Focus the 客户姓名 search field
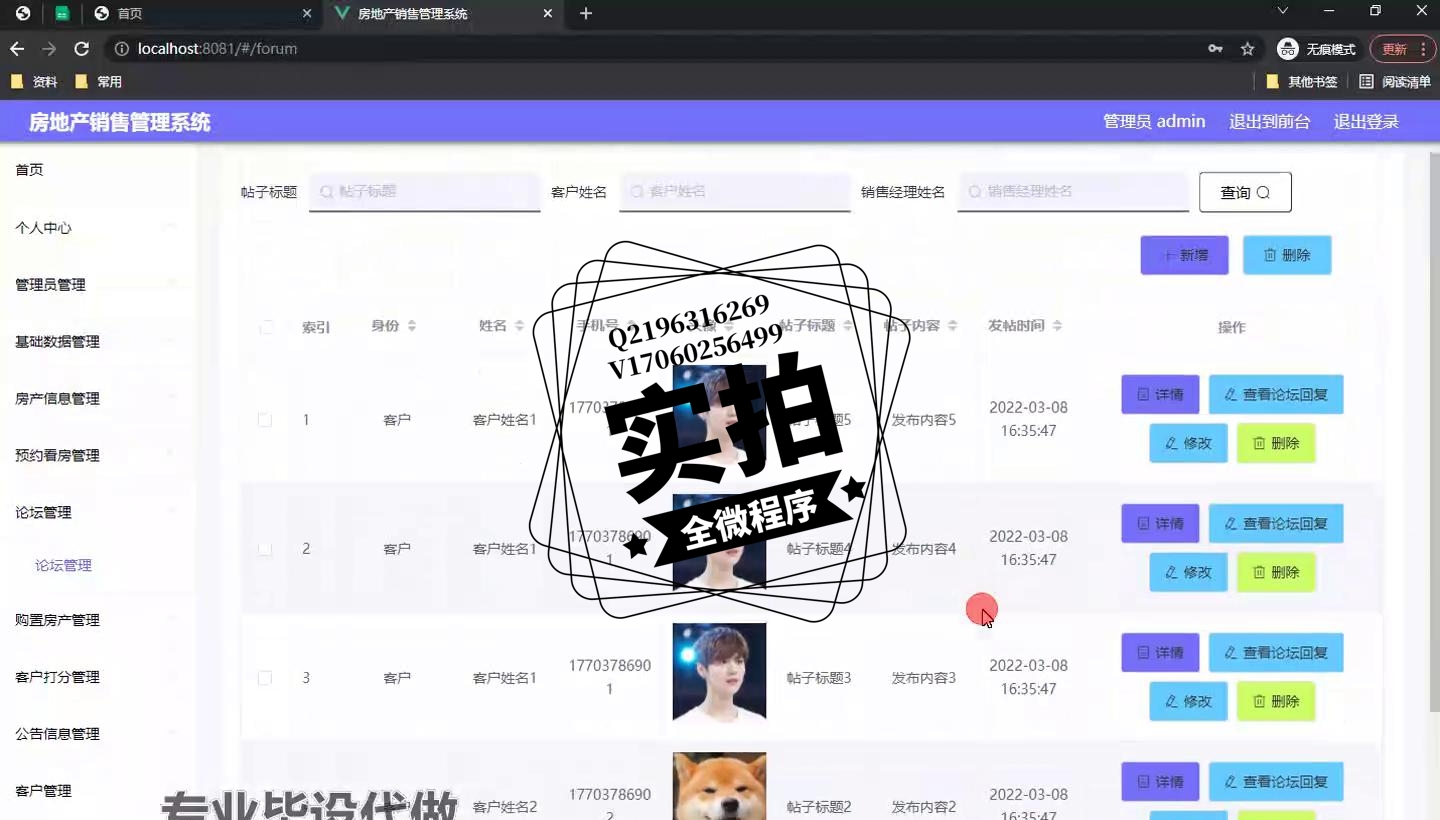This screenshot has width=1440, height=820. click(735, 191)
